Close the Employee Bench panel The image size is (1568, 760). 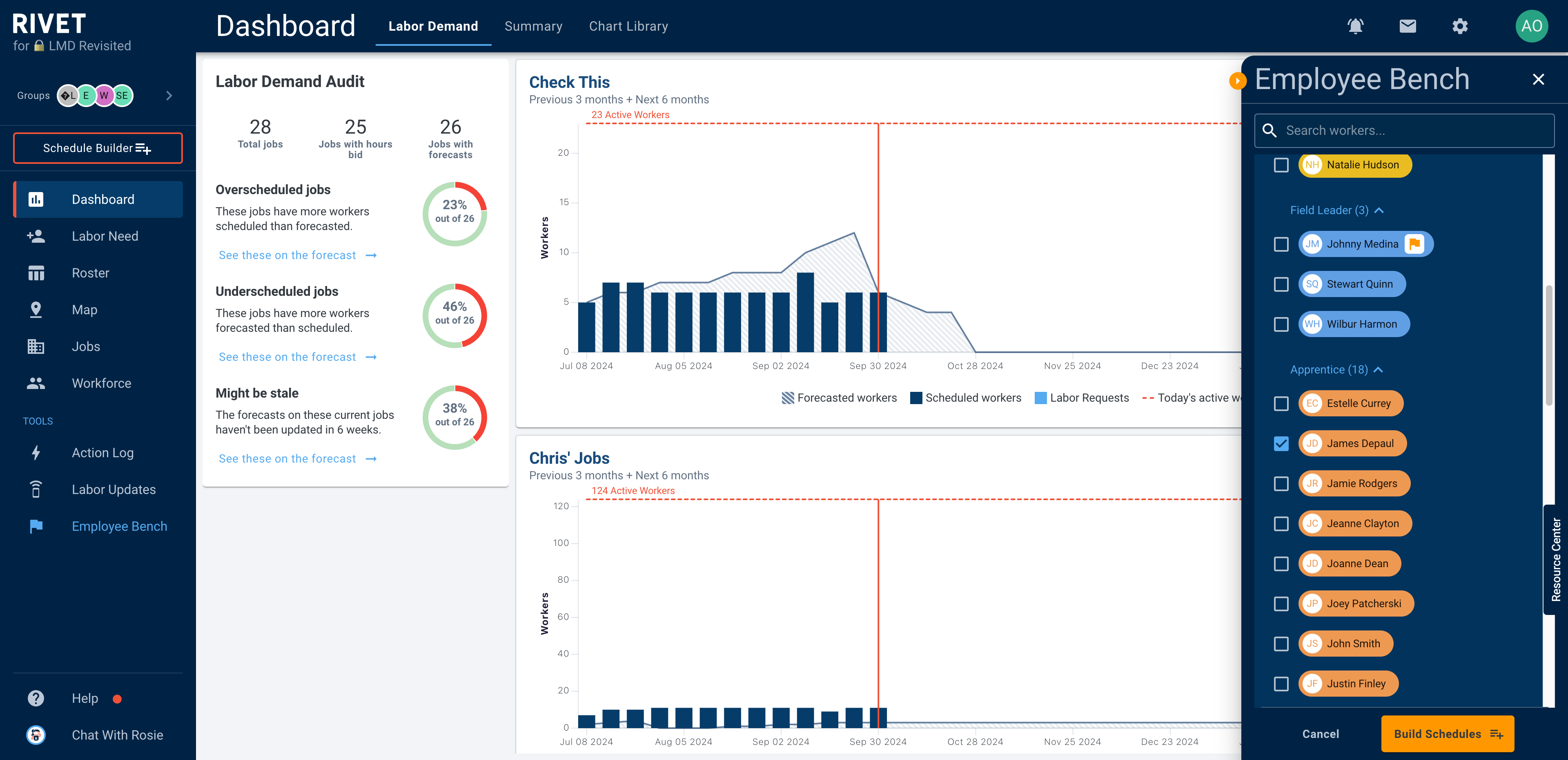click(x=1538, y=80)
